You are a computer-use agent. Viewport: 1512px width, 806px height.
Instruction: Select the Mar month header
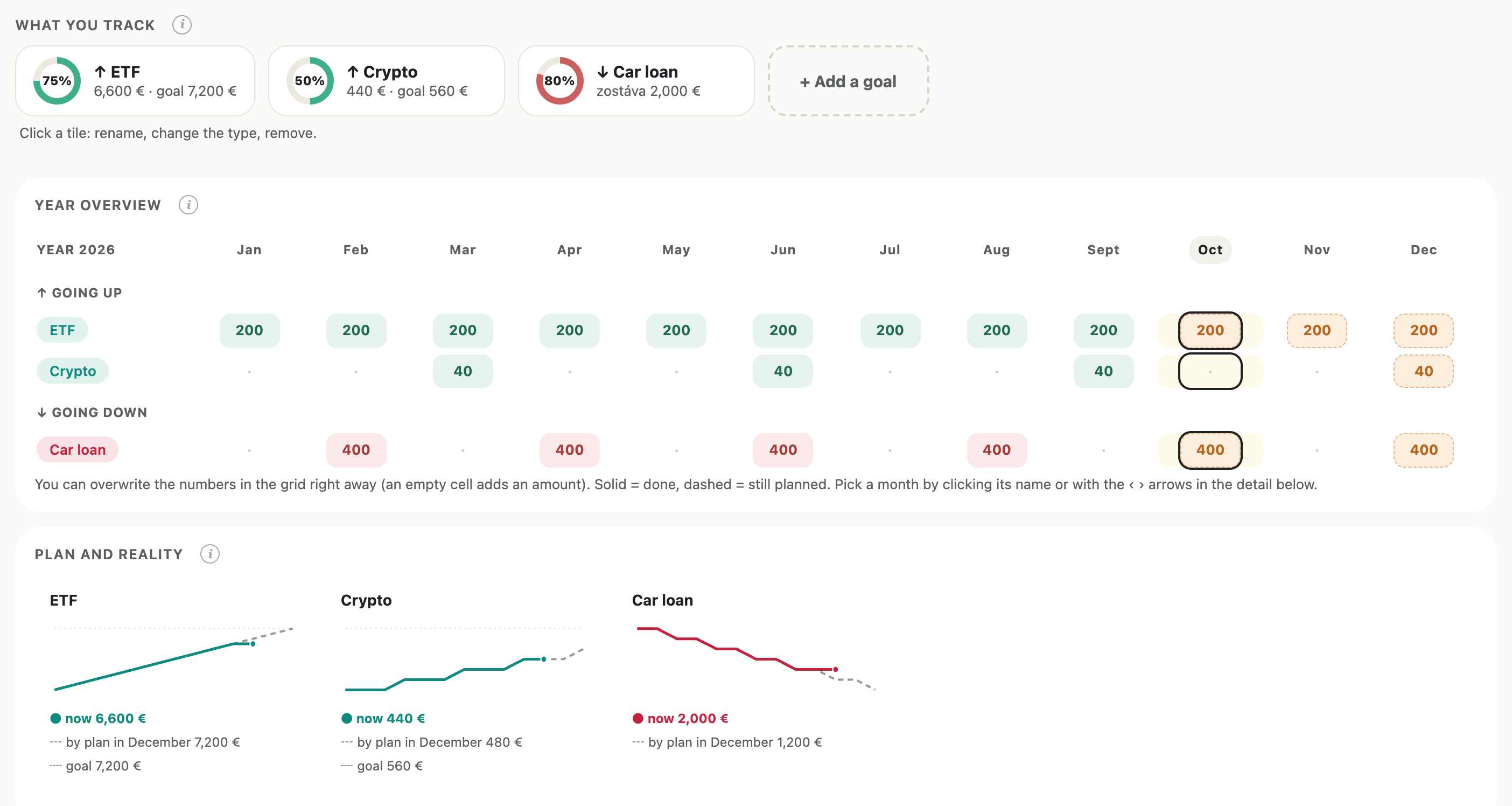pos(463,249)
